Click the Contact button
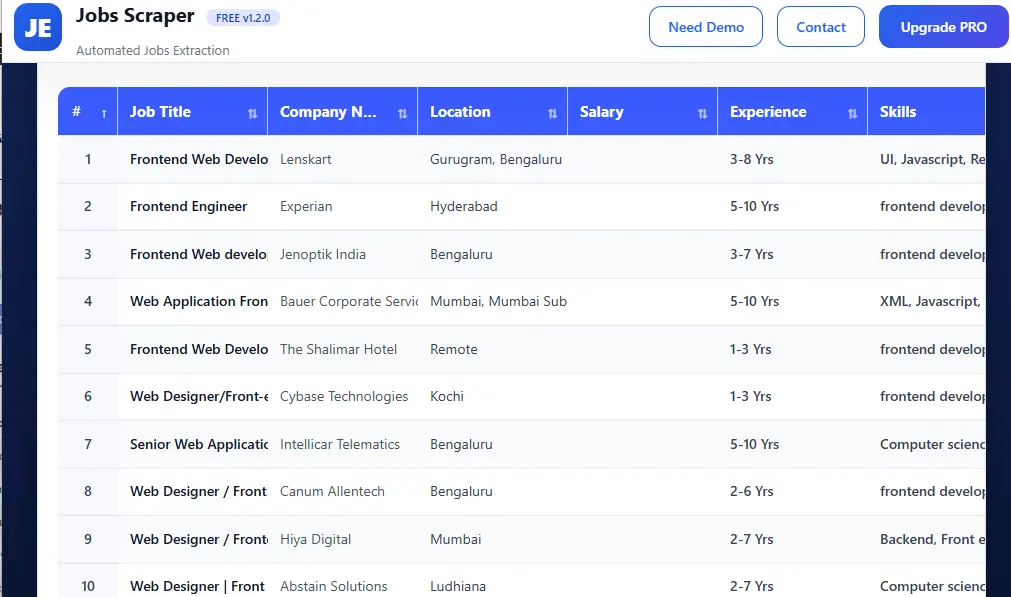The image size is (1011, 597). click(820, 27)
